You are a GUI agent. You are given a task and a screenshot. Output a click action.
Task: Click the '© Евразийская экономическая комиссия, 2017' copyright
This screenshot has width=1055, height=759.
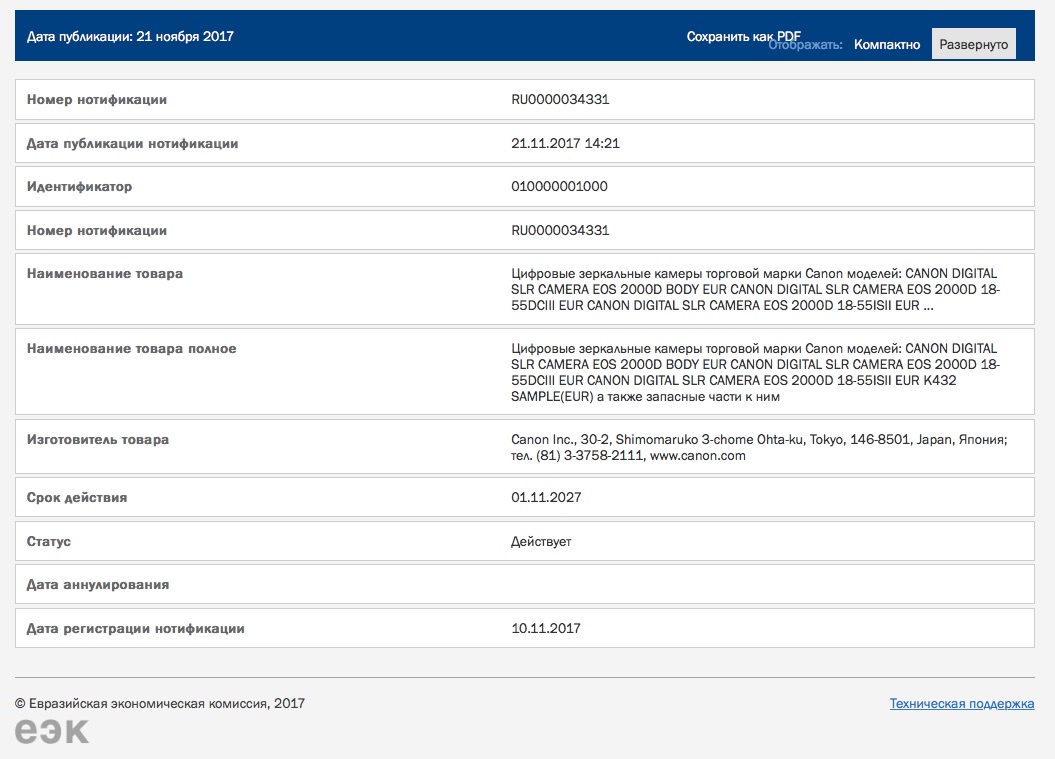(x=160, y=703)
